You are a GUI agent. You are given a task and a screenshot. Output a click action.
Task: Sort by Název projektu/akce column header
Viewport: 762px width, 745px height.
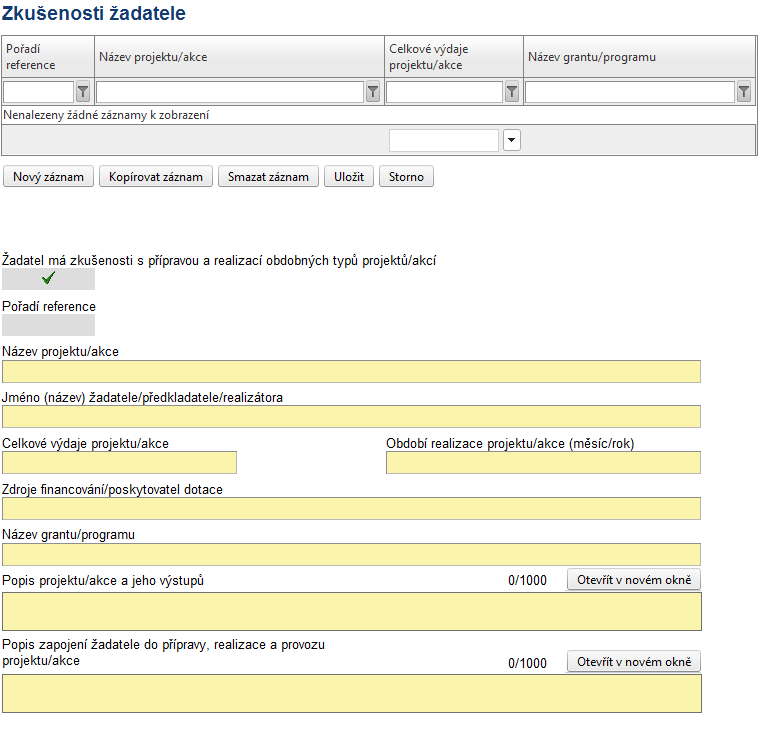coord(240,57)
